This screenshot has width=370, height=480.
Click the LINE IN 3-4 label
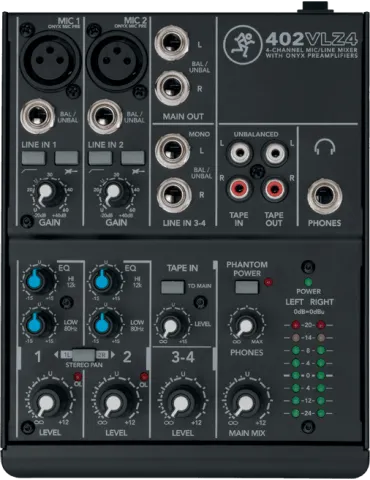pos(184,223)
